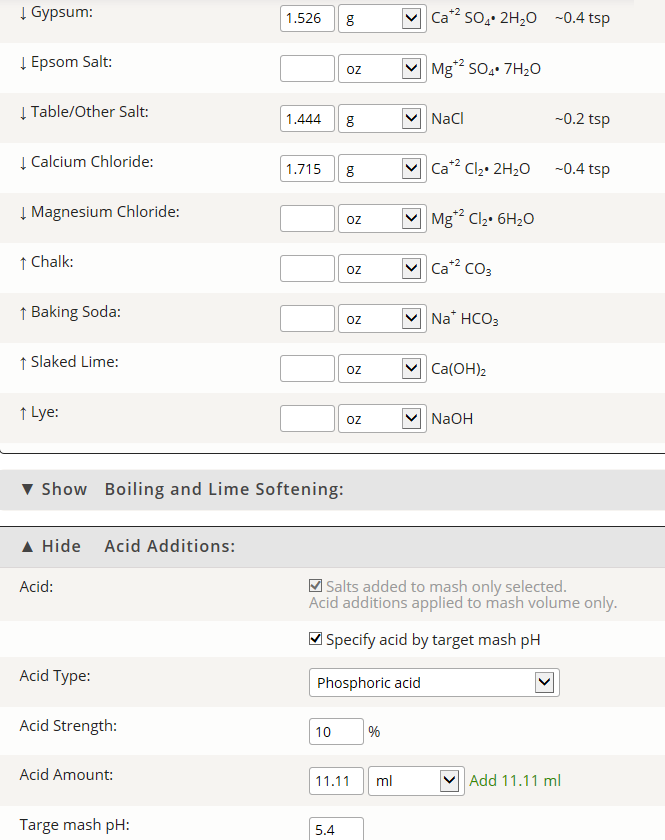This screenshot has height=840, width=665.
Task: Click the Calcium Chloride amount field
Action: (308, 169)
